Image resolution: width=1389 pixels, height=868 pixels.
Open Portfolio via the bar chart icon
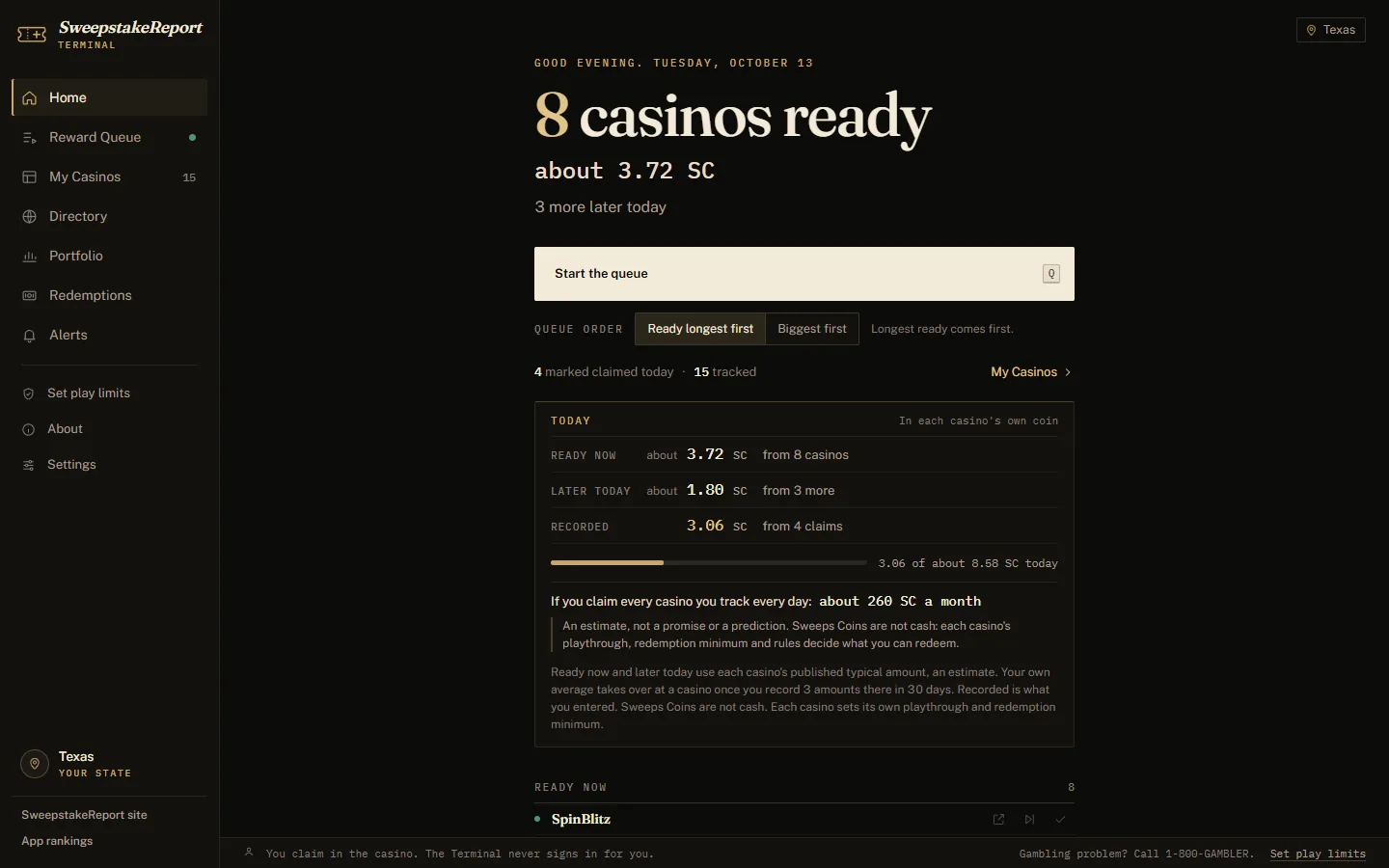(30, 257)
